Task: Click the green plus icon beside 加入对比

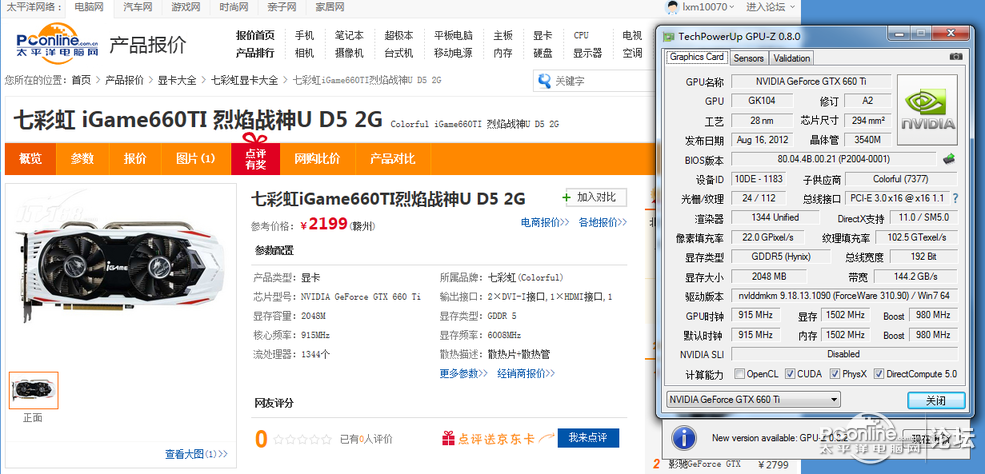Action: 567,198
